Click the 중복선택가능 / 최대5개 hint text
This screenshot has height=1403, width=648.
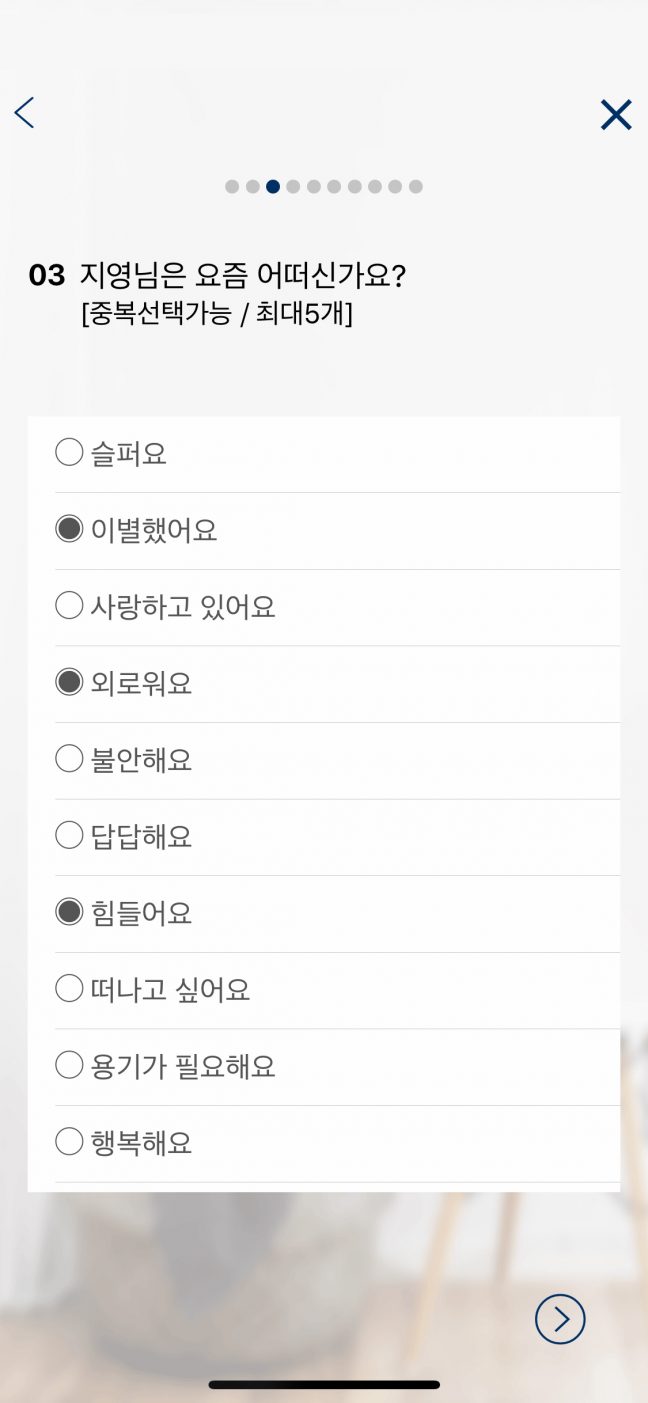point(216,313)
